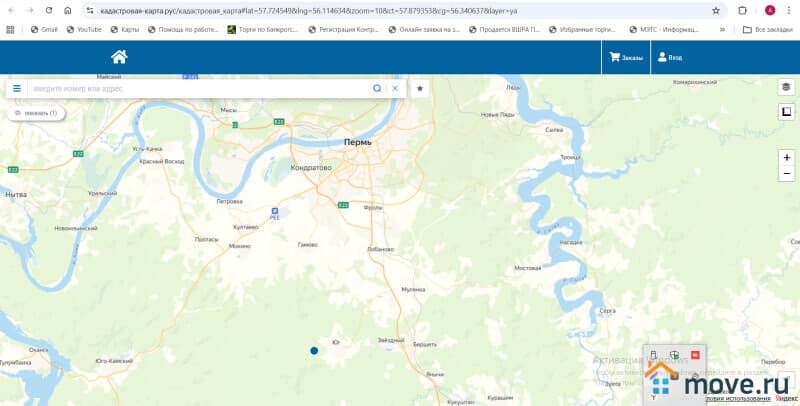This screenshot has height=406, width=800.
Task: Open the YouTube bookmark
Action: point(84,29)
